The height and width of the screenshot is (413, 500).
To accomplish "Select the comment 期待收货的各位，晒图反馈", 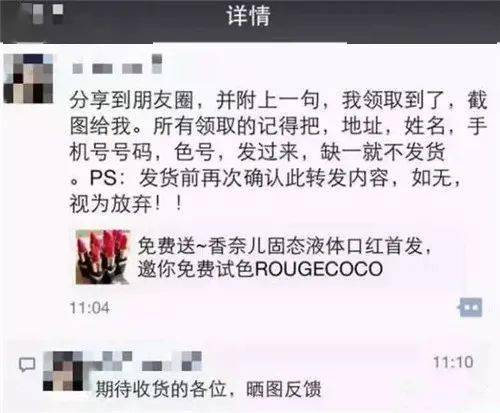I will coord(209,389).
